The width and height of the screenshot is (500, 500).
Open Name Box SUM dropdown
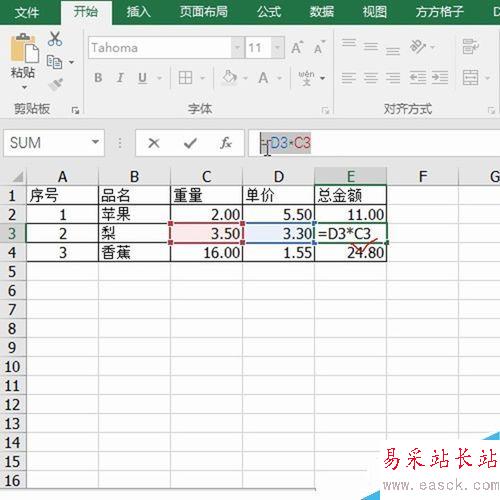click(95, 142)
